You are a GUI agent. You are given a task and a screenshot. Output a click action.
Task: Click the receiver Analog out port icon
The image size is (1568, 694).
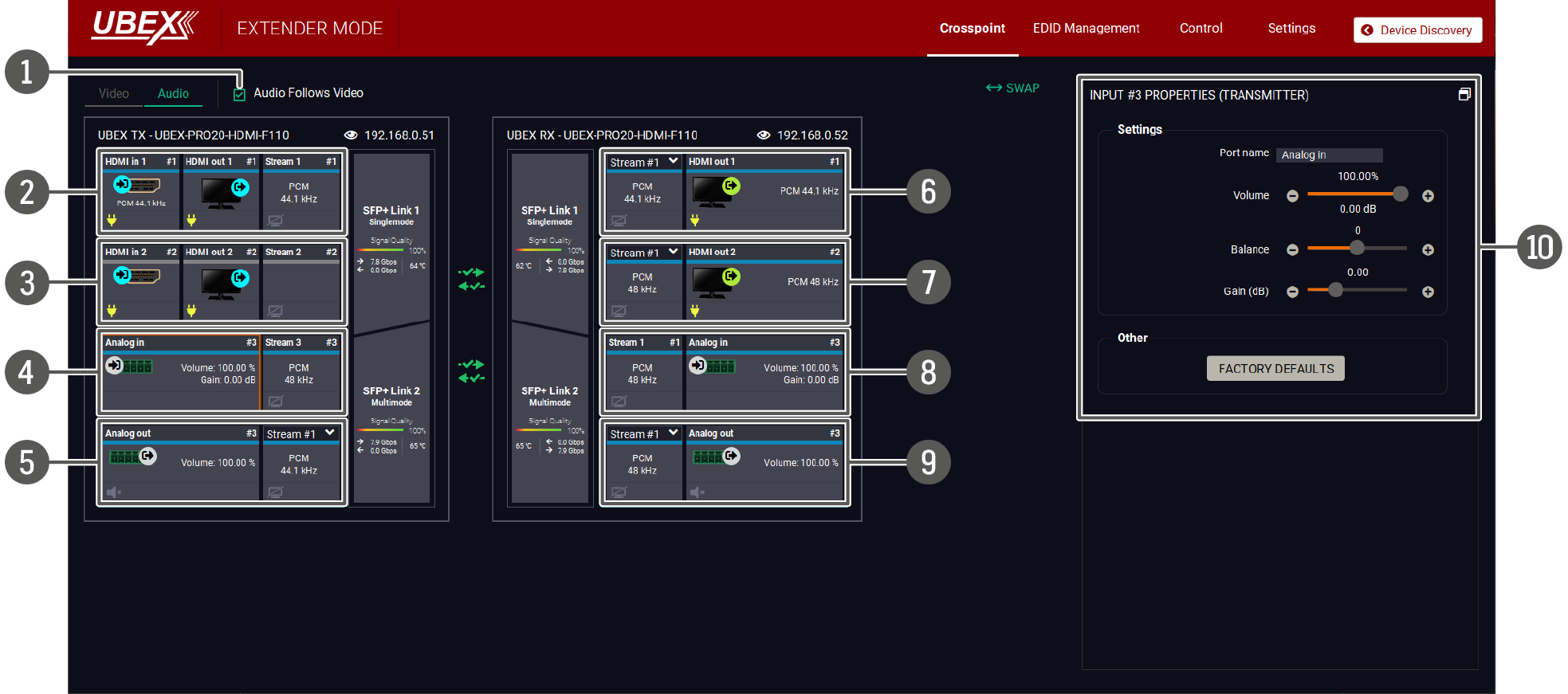point(715,457)
